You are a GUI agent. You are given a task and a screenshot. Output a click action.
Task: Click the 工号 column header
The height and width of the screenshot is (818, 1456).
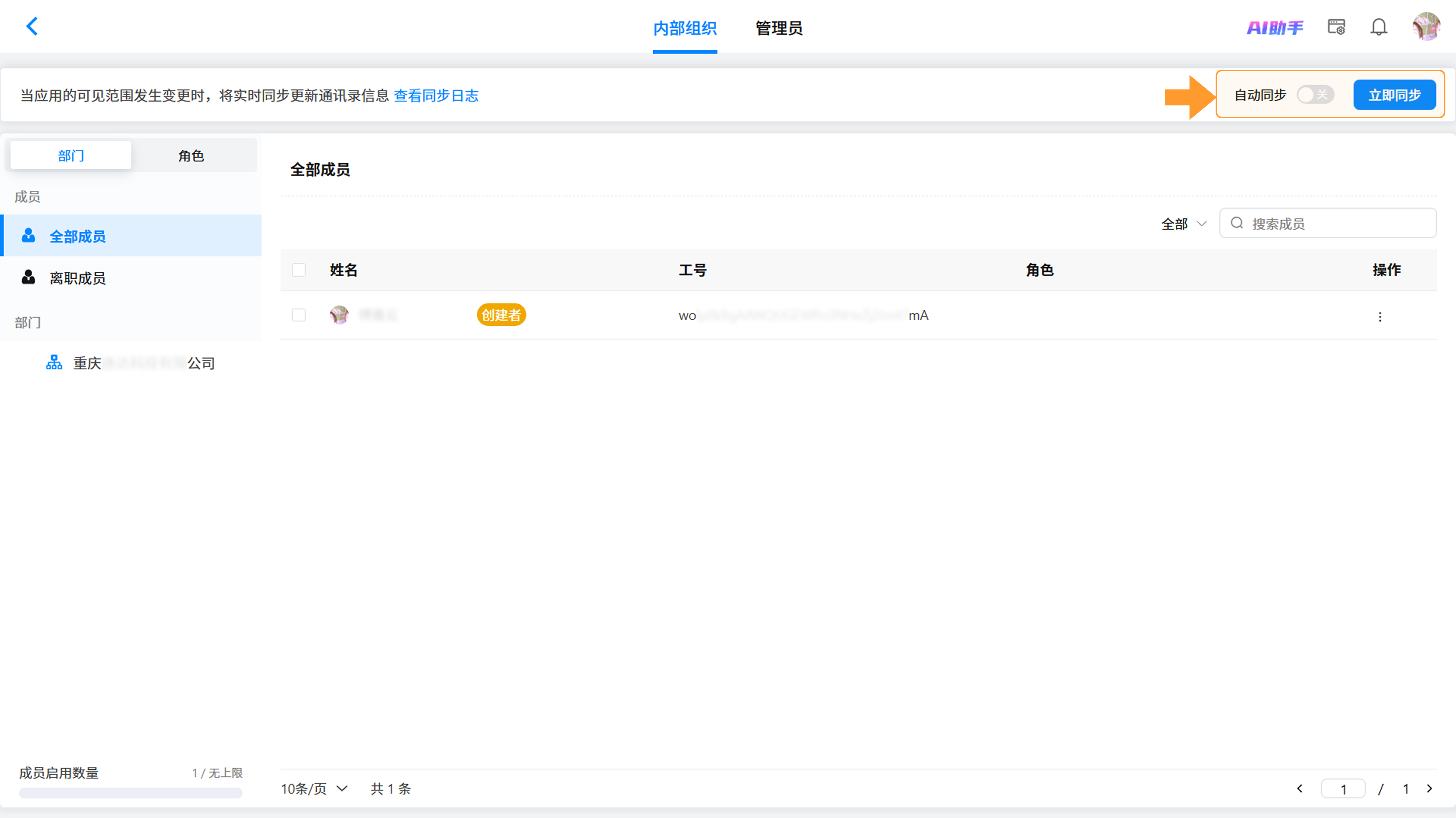[x=692, y=270]
